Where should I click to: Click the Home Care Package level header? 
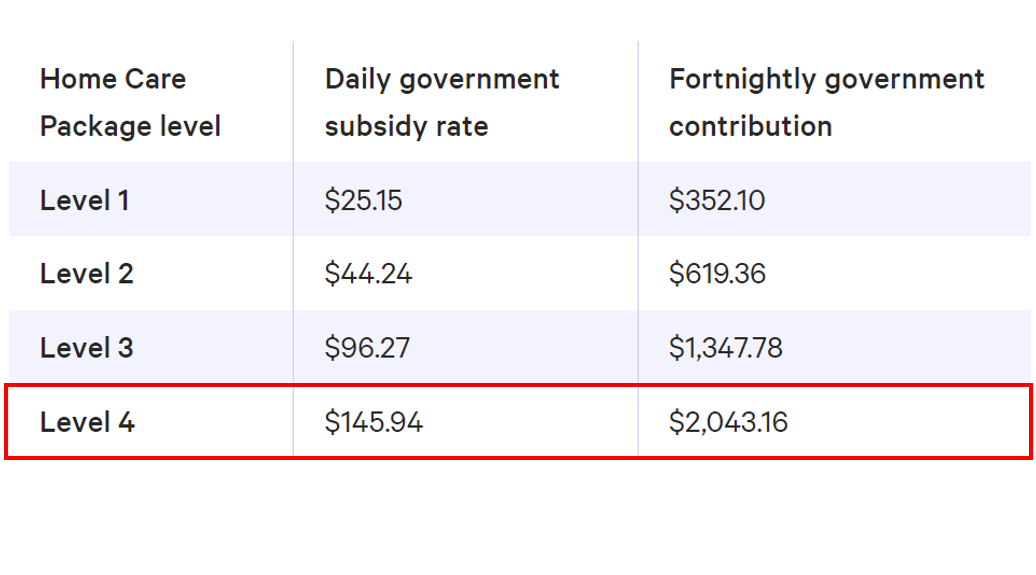130,102
